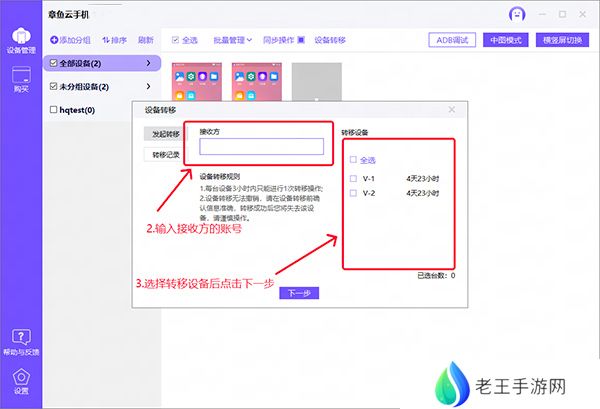Toggle the 全部设备(2) group checkbox

point(54,63)
